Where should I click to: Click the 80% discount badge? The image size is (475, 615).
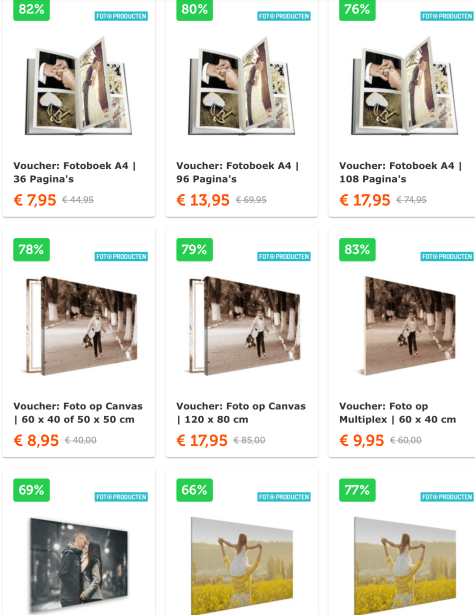pyautogui.click(x=195, y=10)
